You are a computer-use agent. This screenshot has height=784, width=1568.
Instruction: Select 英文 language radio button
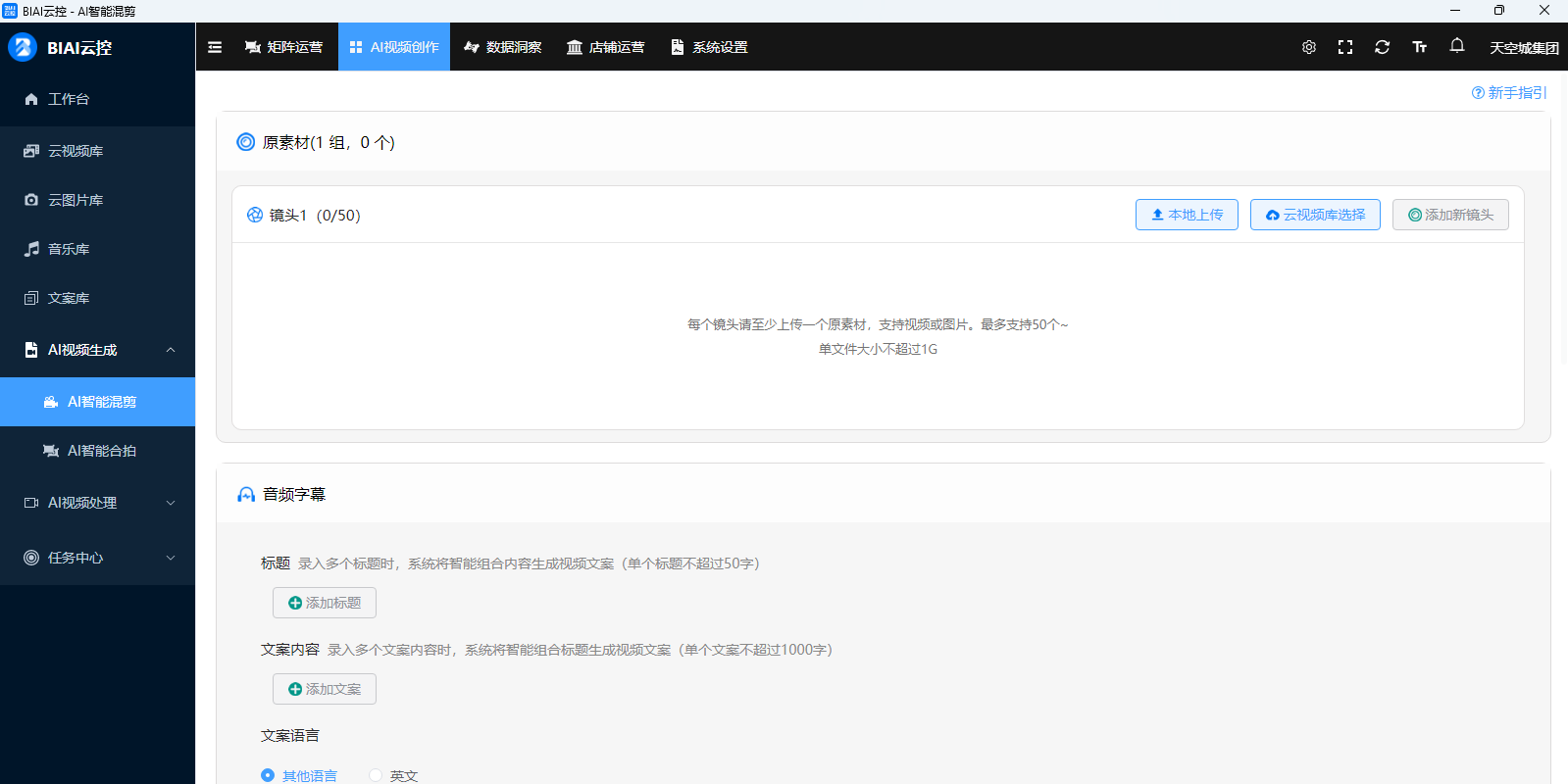pyautogui.click(x=376, y=775)
